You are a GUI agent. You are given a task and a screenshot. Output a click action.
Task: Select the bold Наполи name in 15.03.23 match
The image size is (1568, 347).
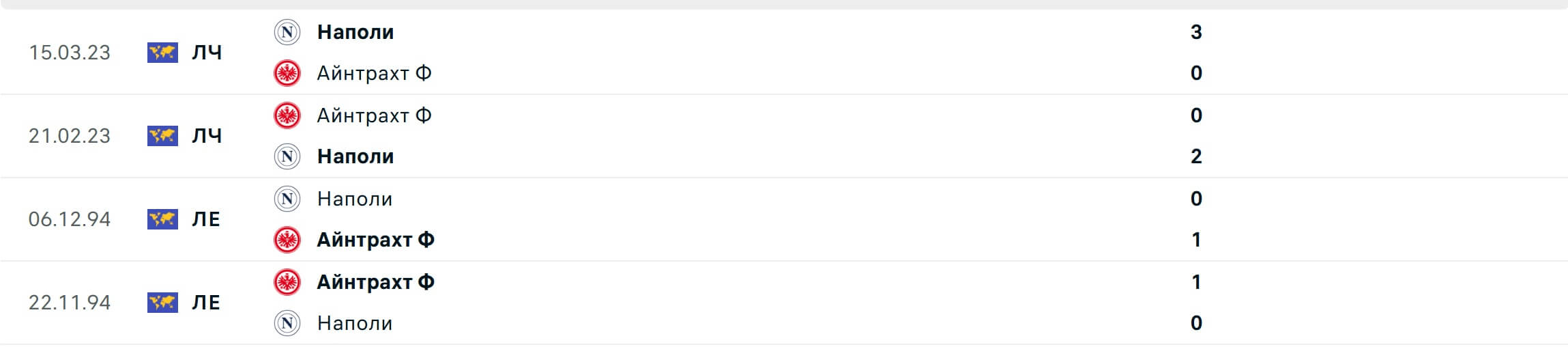[x=355, y=32]
